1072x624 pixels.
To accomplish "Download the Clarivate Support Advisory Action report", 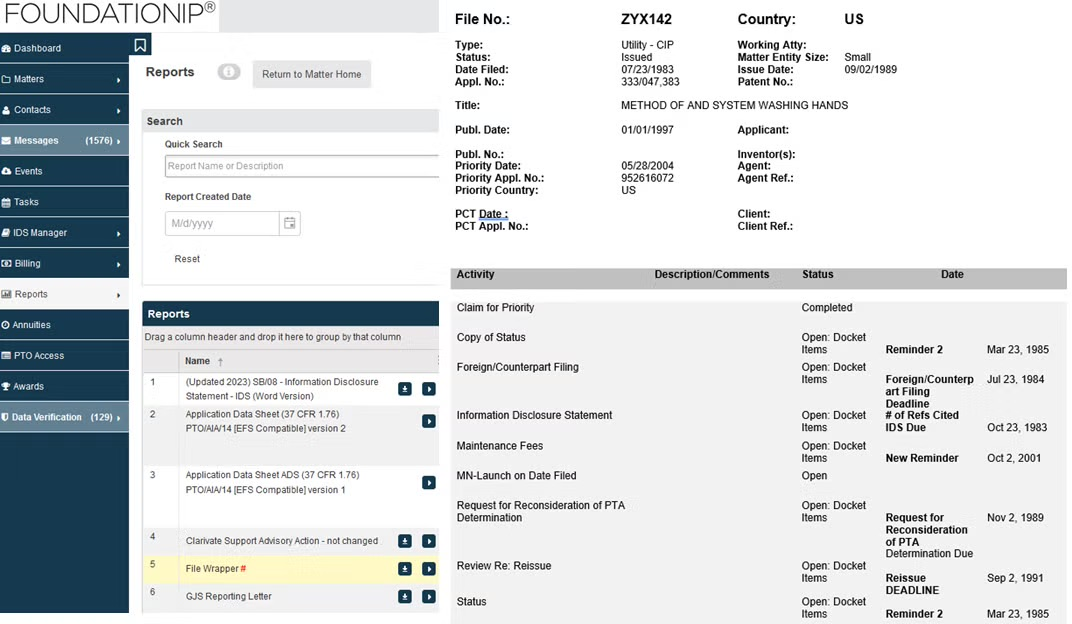I will (x=405, y=541).
